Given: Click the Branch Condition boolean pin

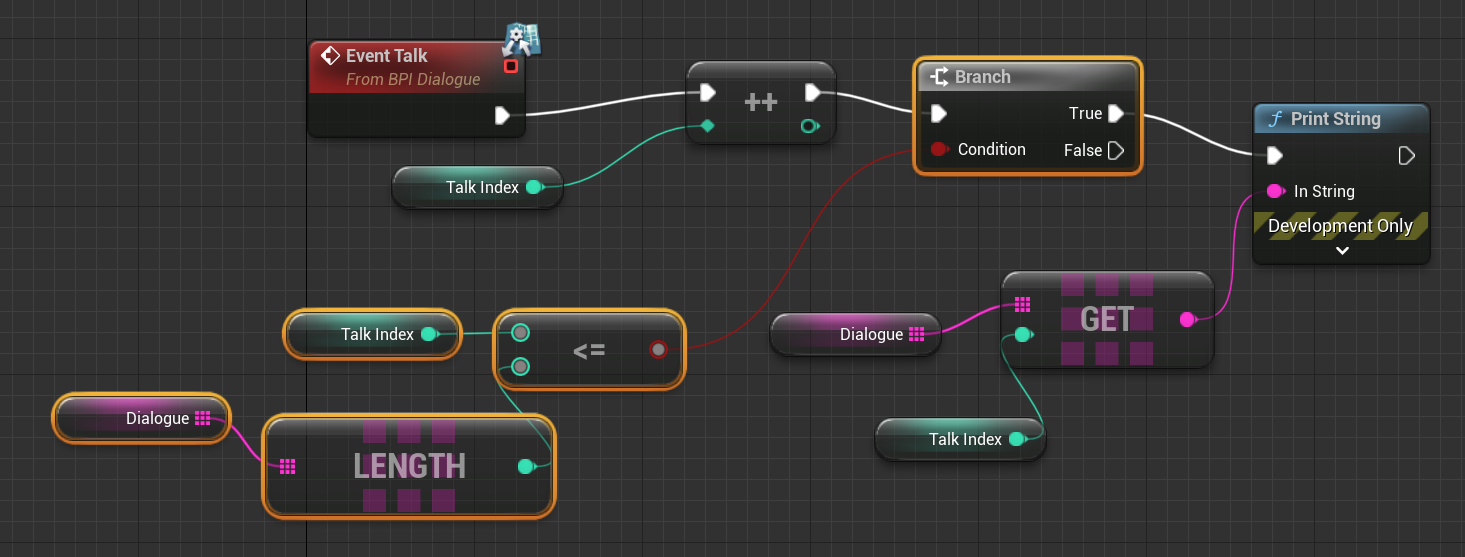Looking at the screenshot, I should pyautogui.click(x=938, y=150).
